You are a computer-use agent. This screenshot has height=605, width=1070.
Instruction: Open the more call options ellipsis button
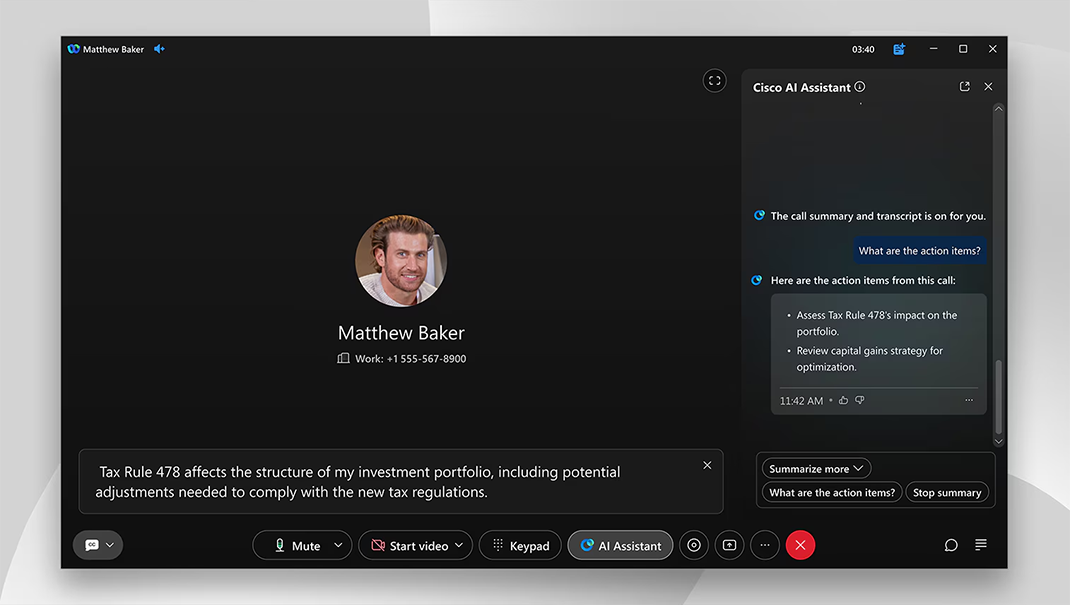pos(765,545)
